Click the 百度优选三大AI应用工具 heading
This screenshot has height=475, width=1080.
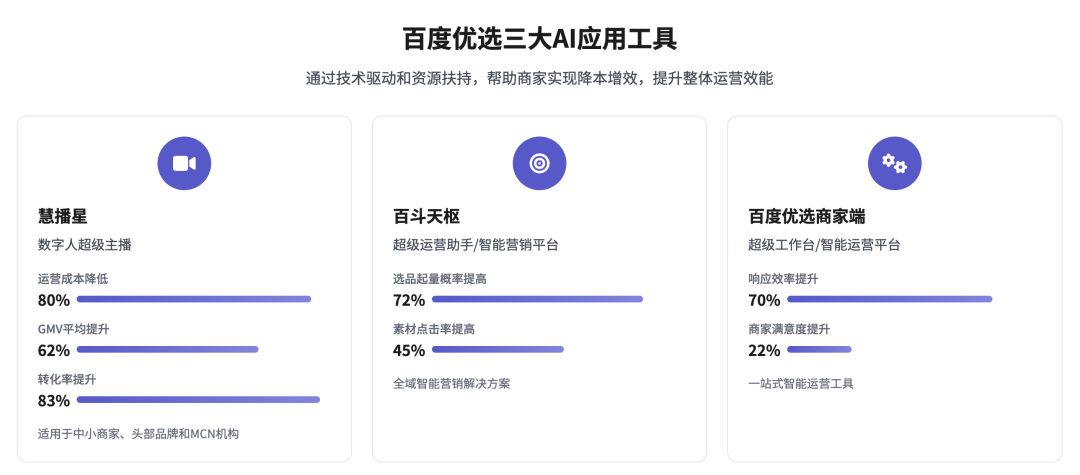pyautogui.click(x=540, y=39)
